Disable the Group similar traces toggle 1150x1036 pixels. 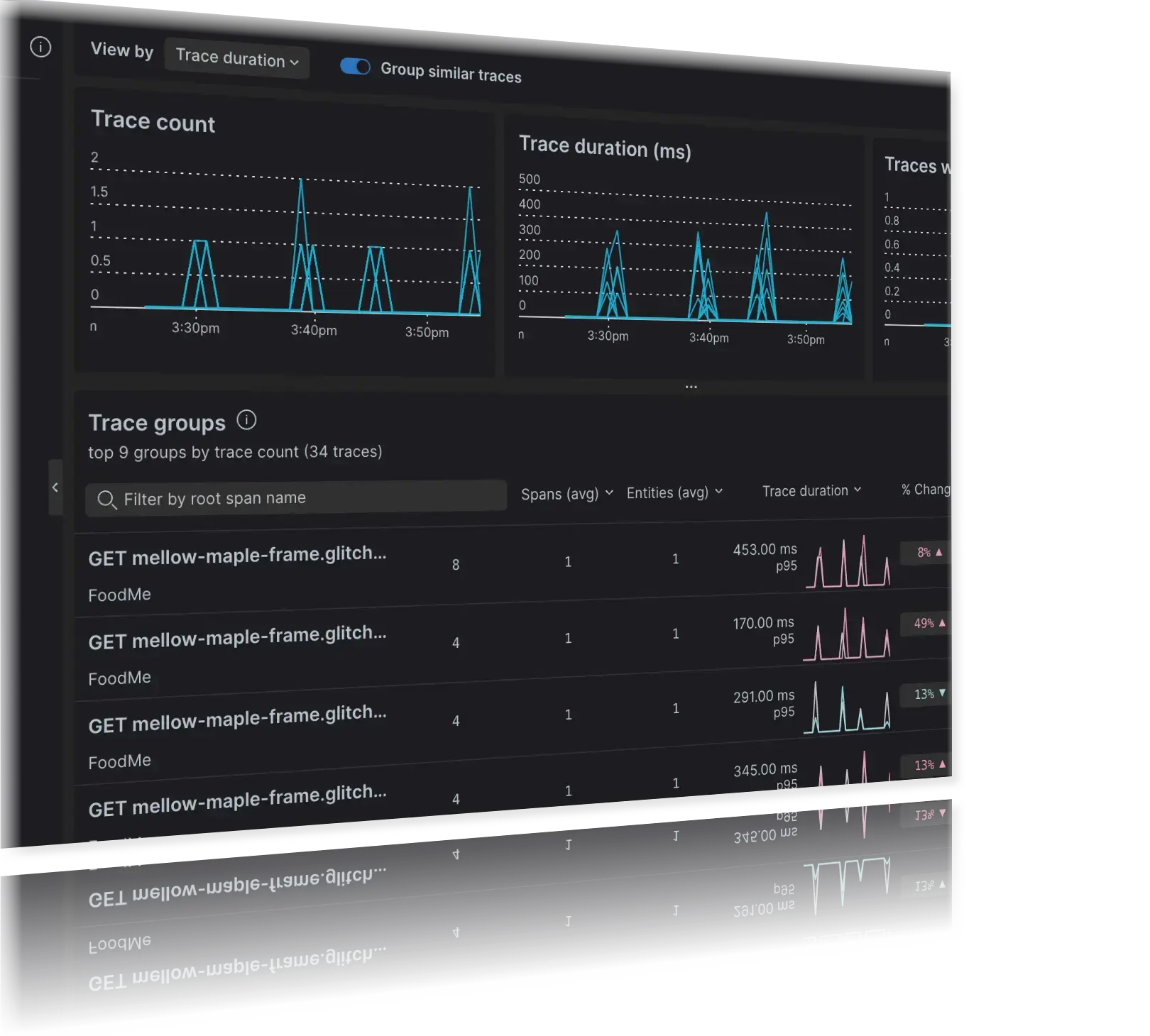pos(356,66)
